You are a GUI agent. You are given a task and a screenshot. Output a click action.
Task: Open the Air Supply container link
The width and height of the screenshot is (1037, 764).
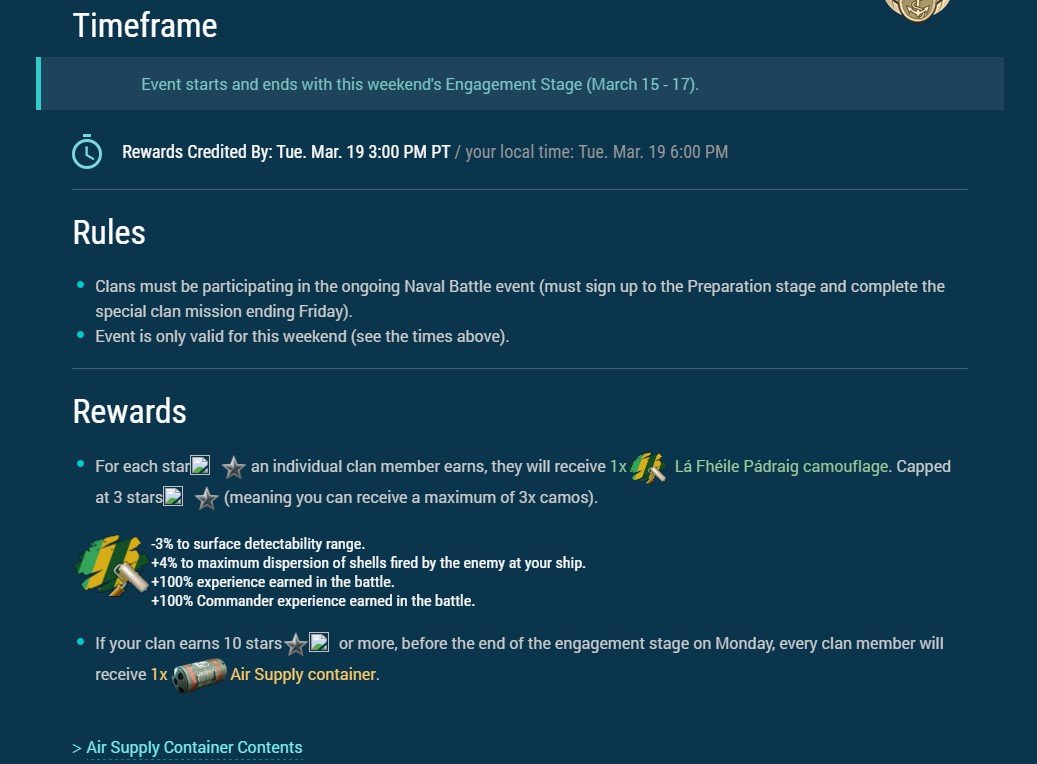[x=303, y=675]
